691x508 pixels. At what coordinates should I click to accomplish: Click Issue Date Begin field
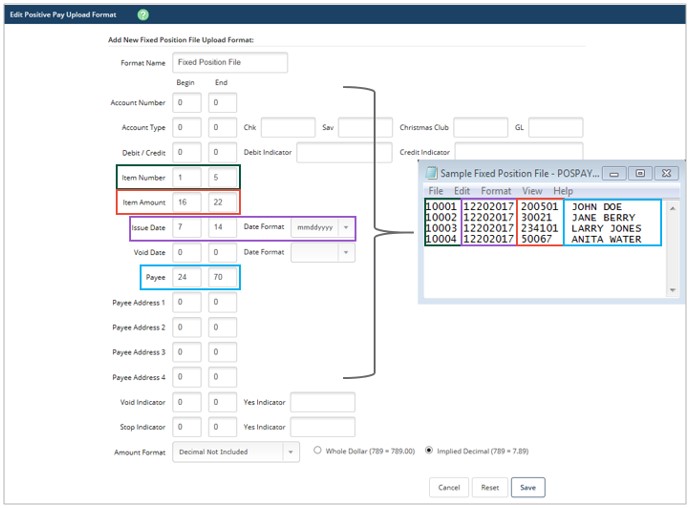(187, 227)
